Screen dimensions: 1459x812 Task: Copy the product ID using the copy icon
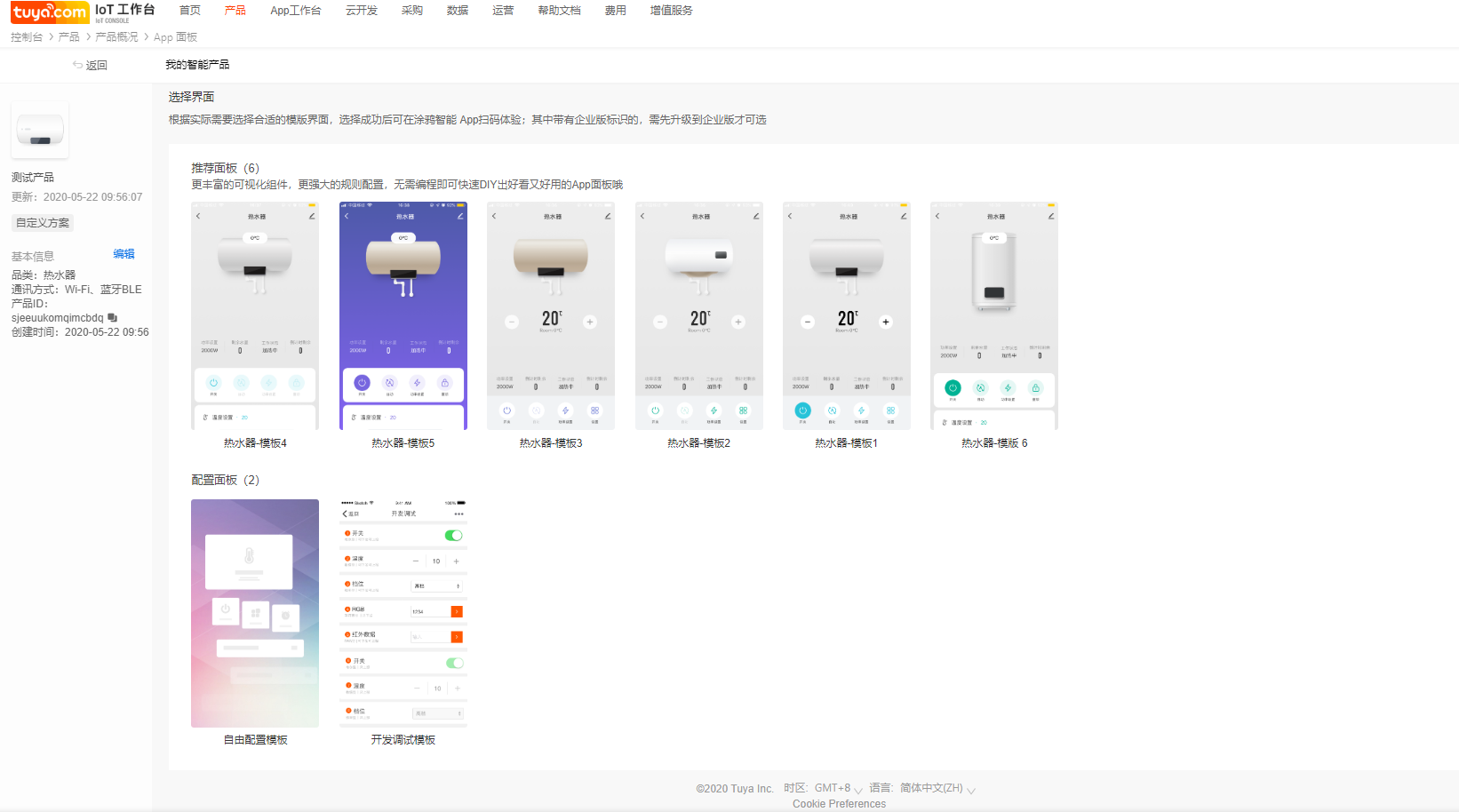[x=114, y=318]
